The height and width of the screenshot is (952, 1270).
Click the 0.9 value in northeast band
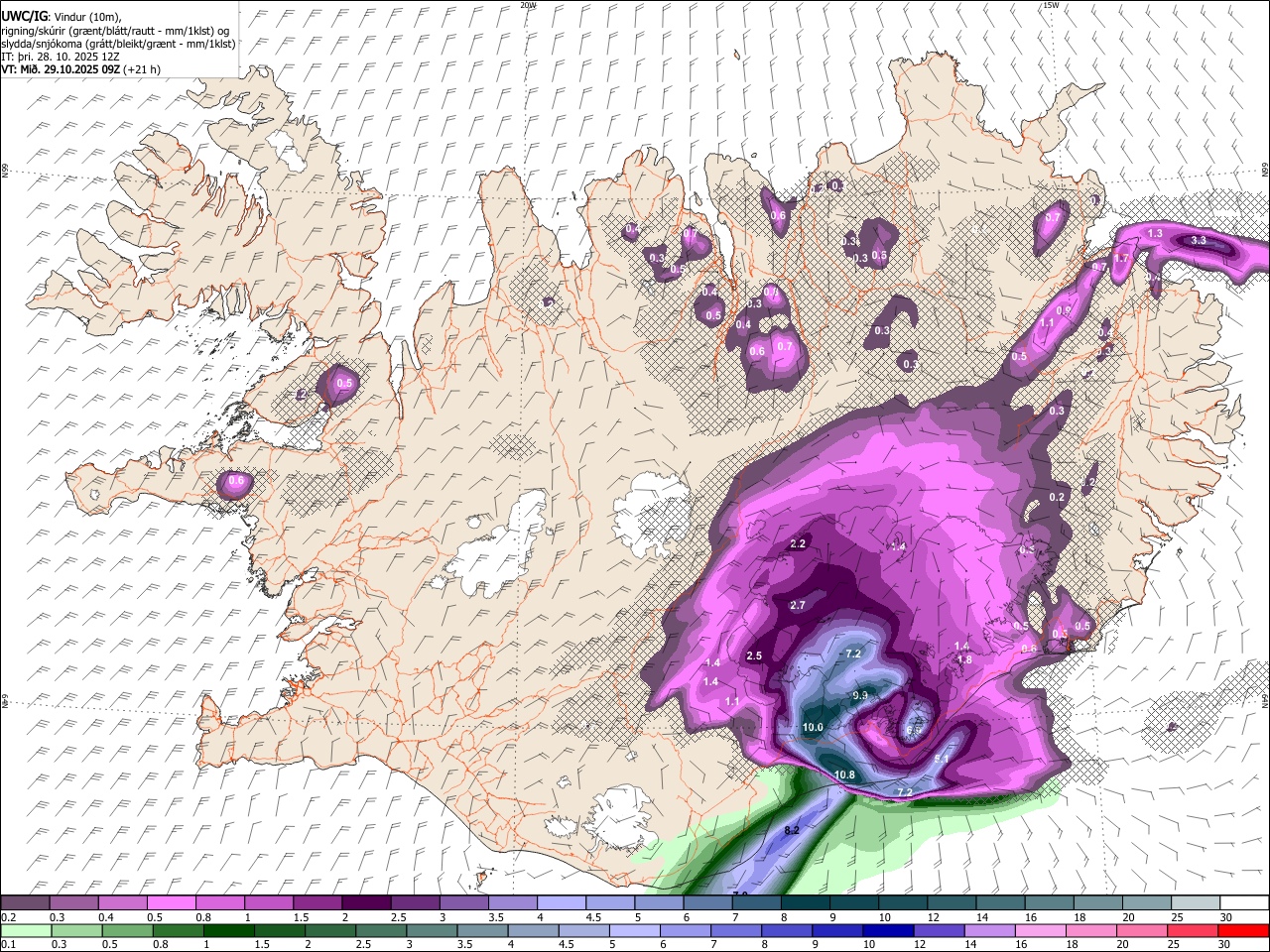(x=1064, y=310)
